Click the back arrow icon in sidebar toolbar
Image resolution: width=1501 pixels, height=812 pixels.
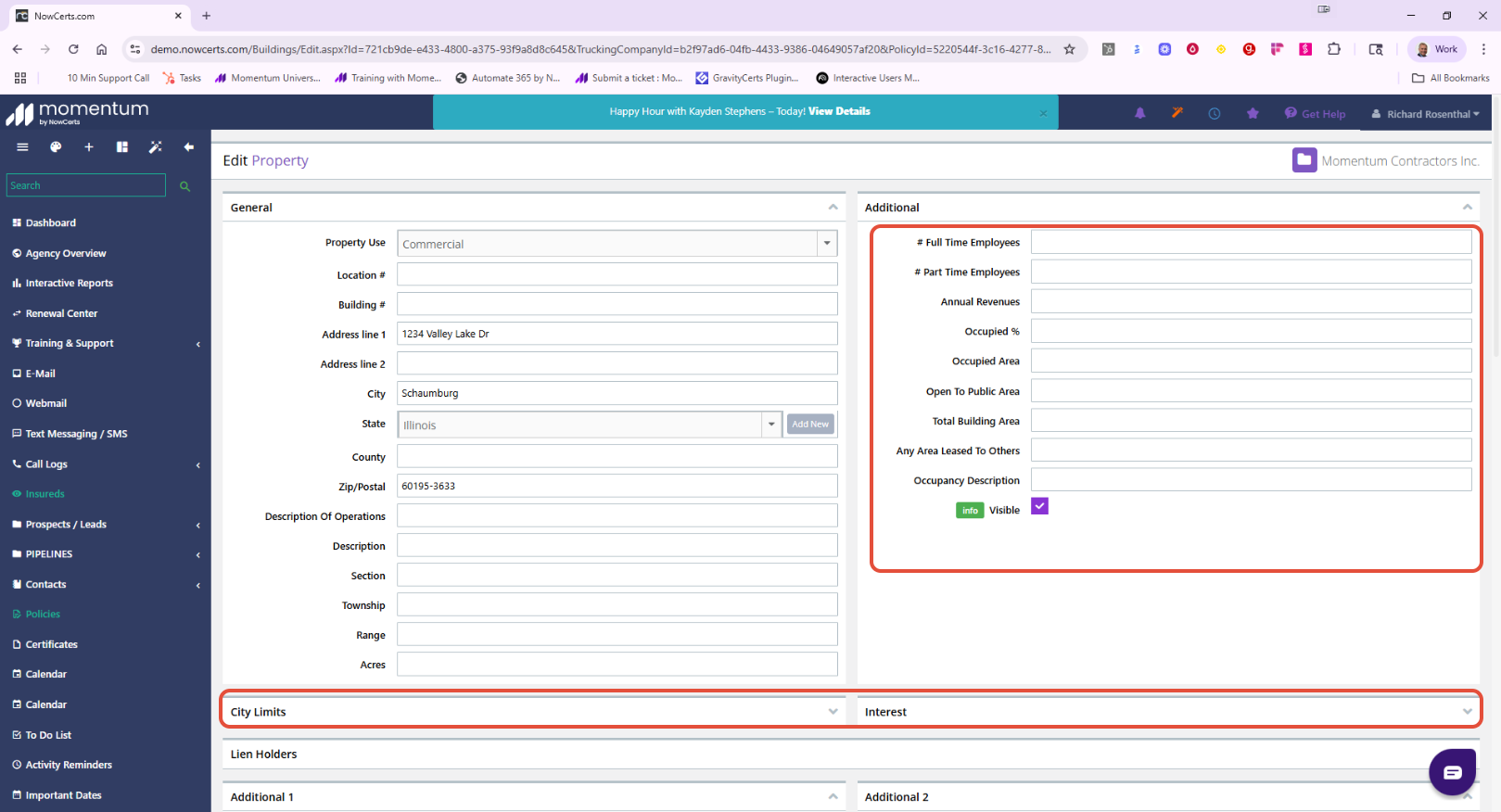pos(189,147)
